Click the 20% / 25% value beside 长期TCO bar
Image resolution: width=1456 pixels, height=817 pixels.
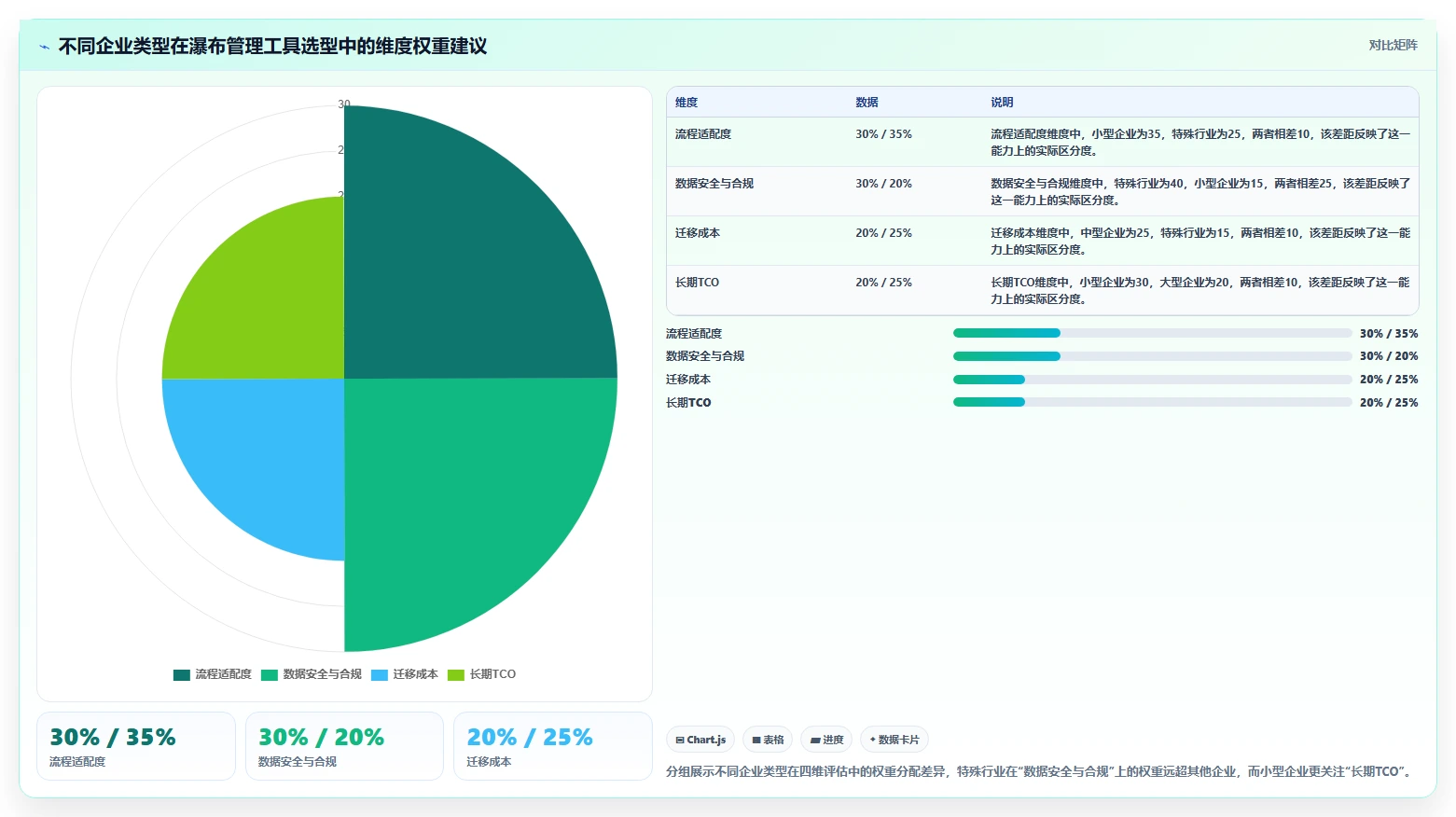point(1389,402)
